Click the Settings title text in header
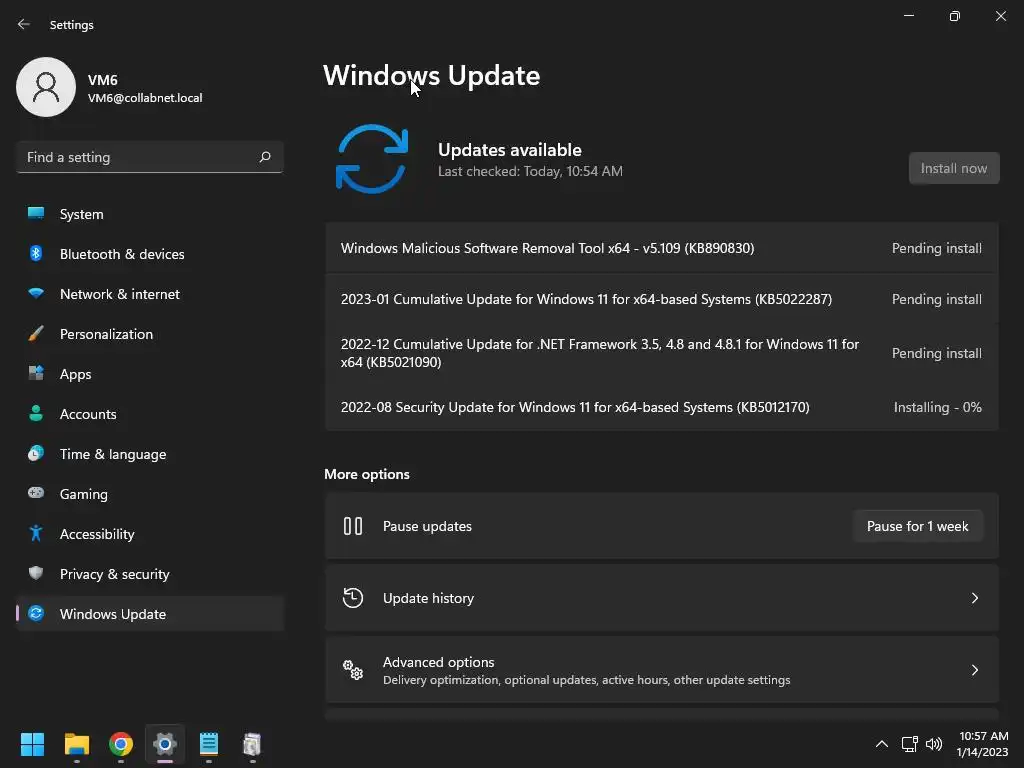The image size is (1024, 768). click(72, 25)
